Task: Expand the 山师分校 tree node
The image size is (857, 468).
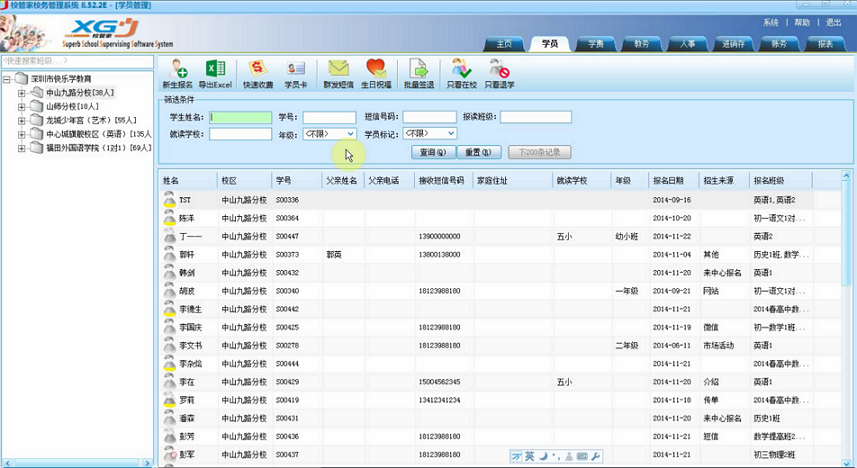Action: [21, 107]
